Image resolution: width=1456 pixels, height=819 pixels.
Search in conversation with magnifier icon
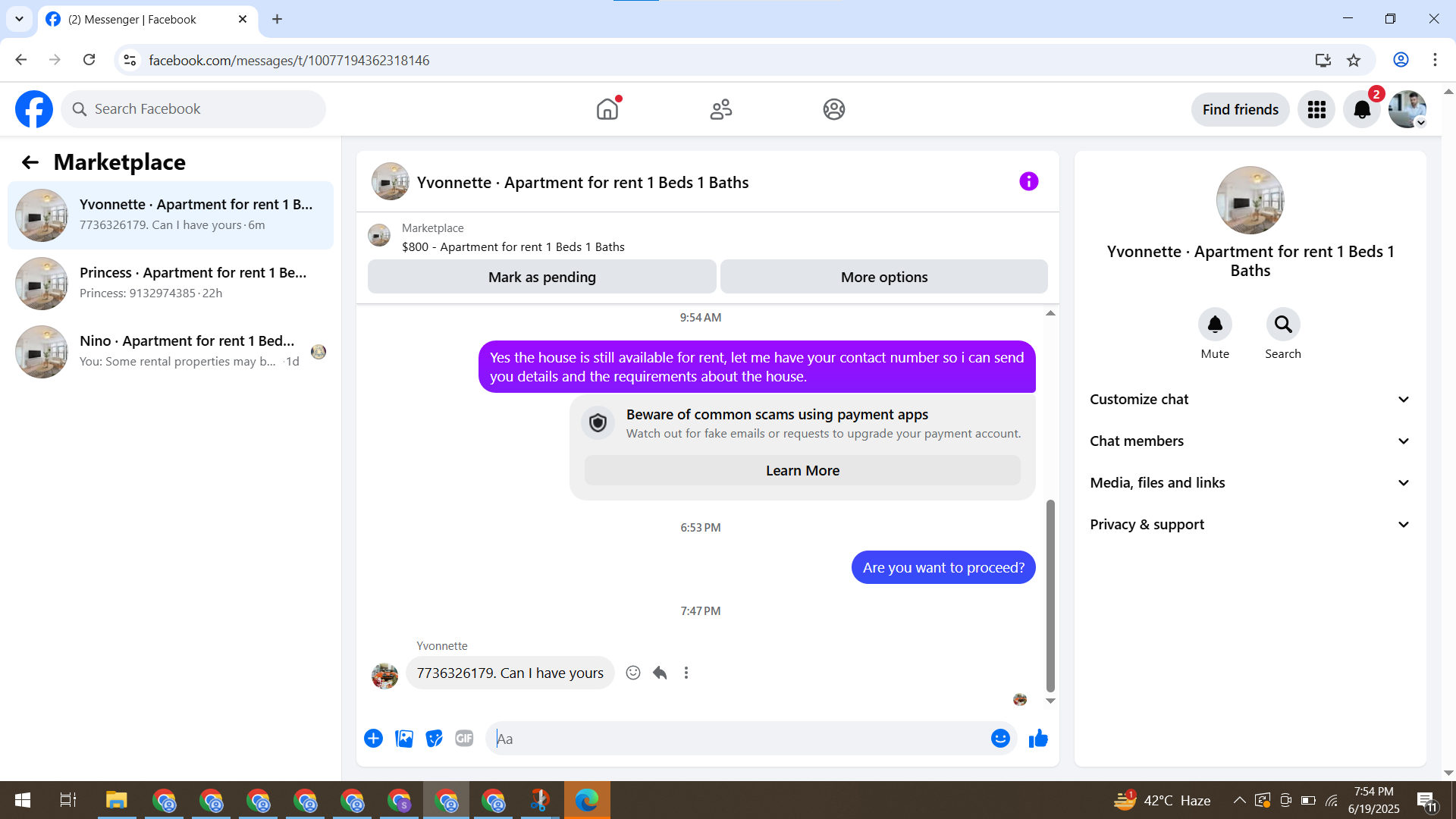tap(1283, 325)
